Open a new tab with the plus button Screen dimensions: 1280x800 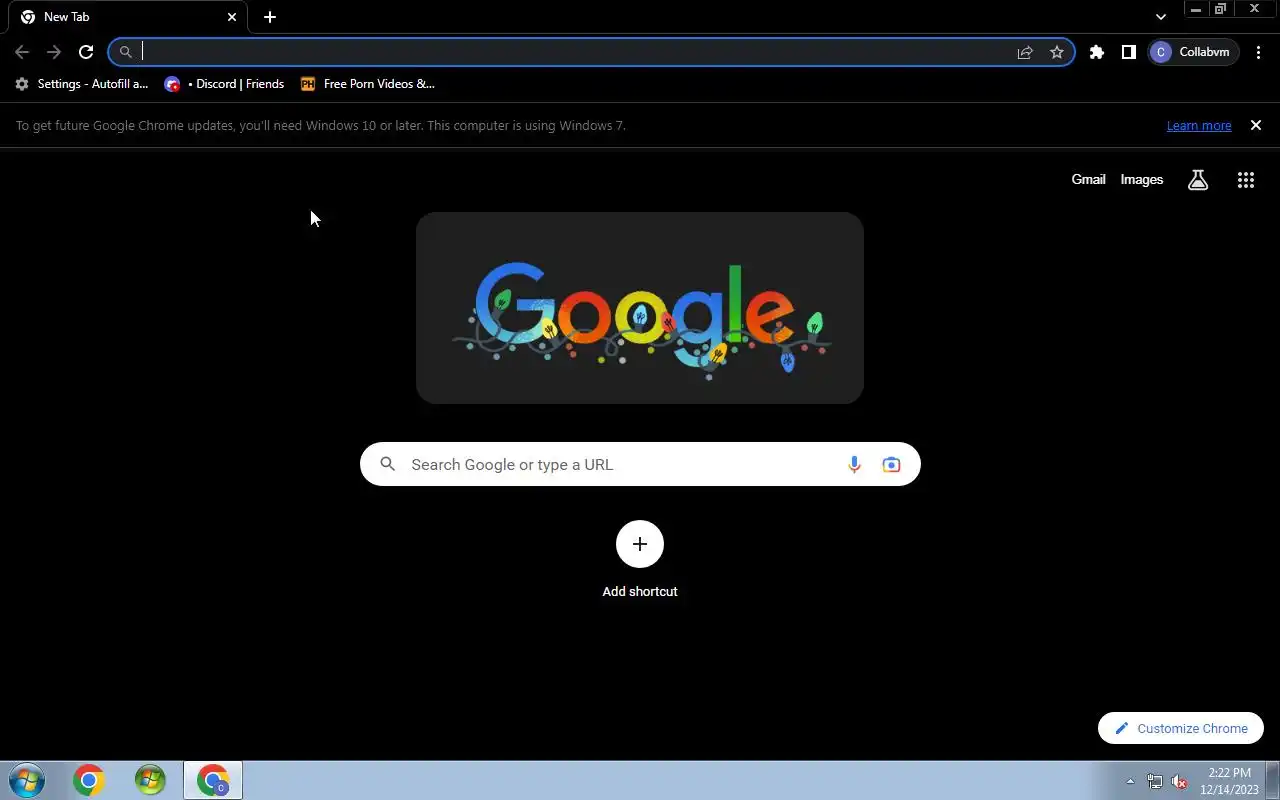coord(270,17)
